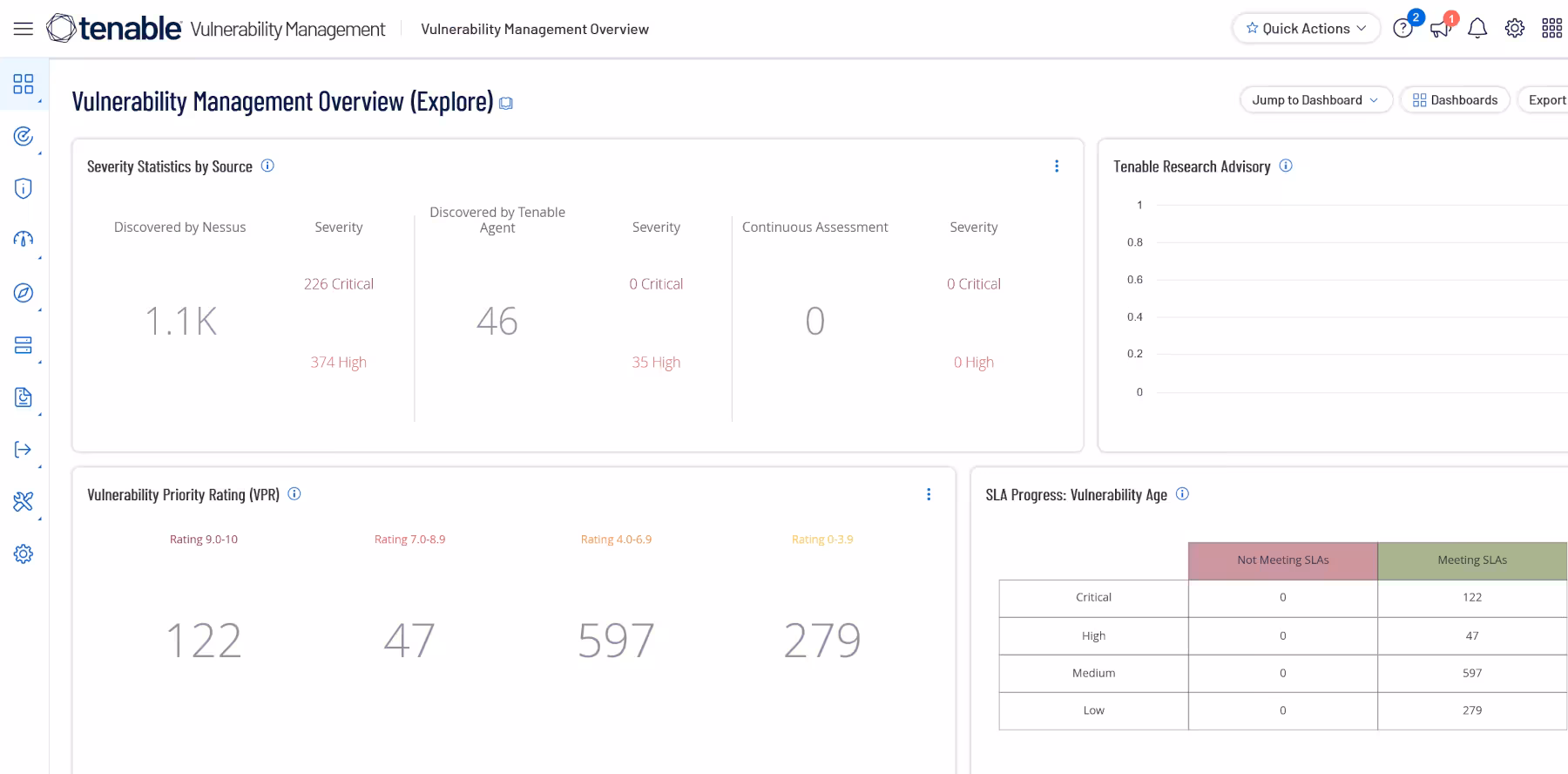Screen dimensions: 1568x774
Task: Click the Medium row label in SLA table
Action: point(1093,674)
